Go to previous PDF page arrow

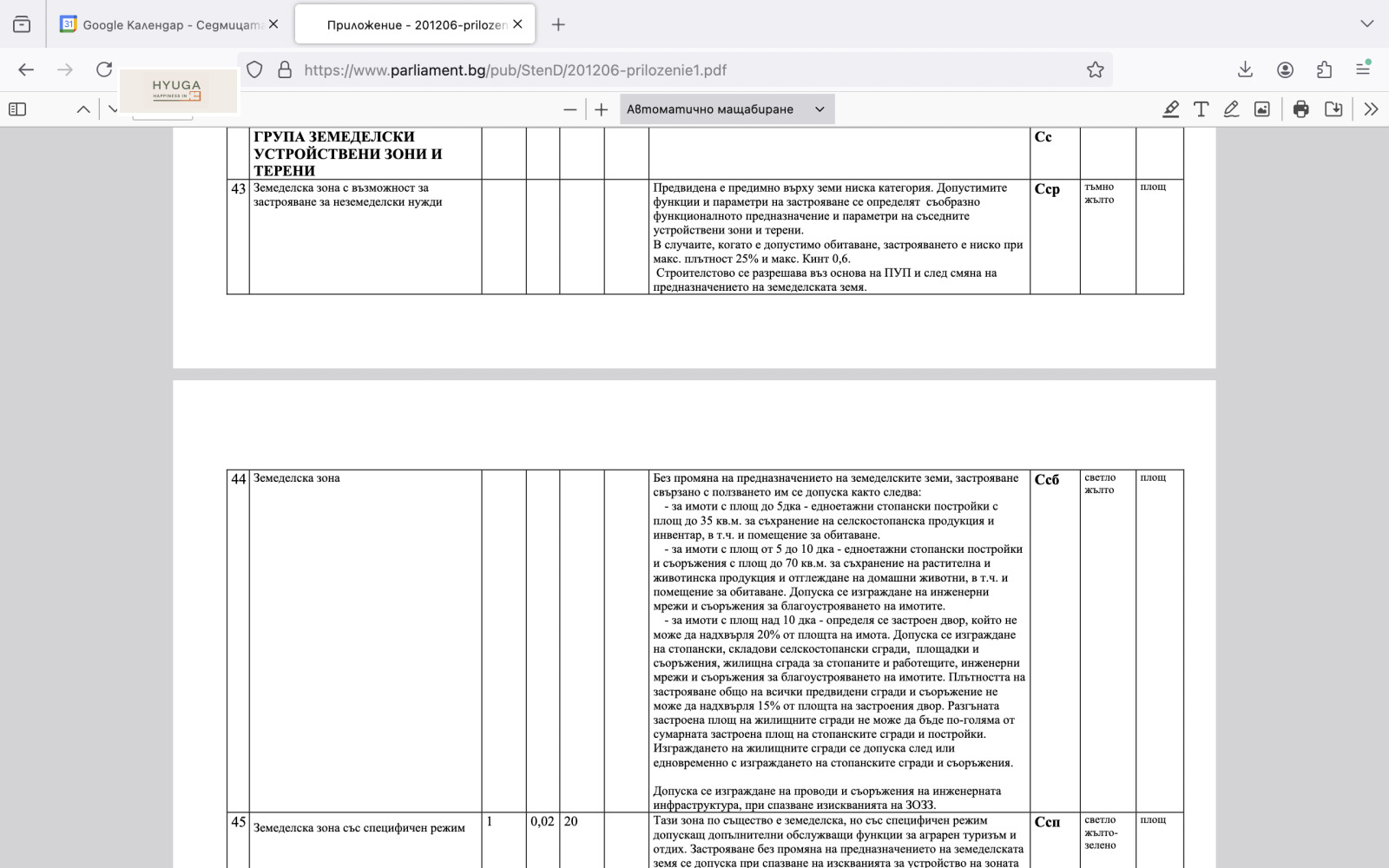pos(83,109)
